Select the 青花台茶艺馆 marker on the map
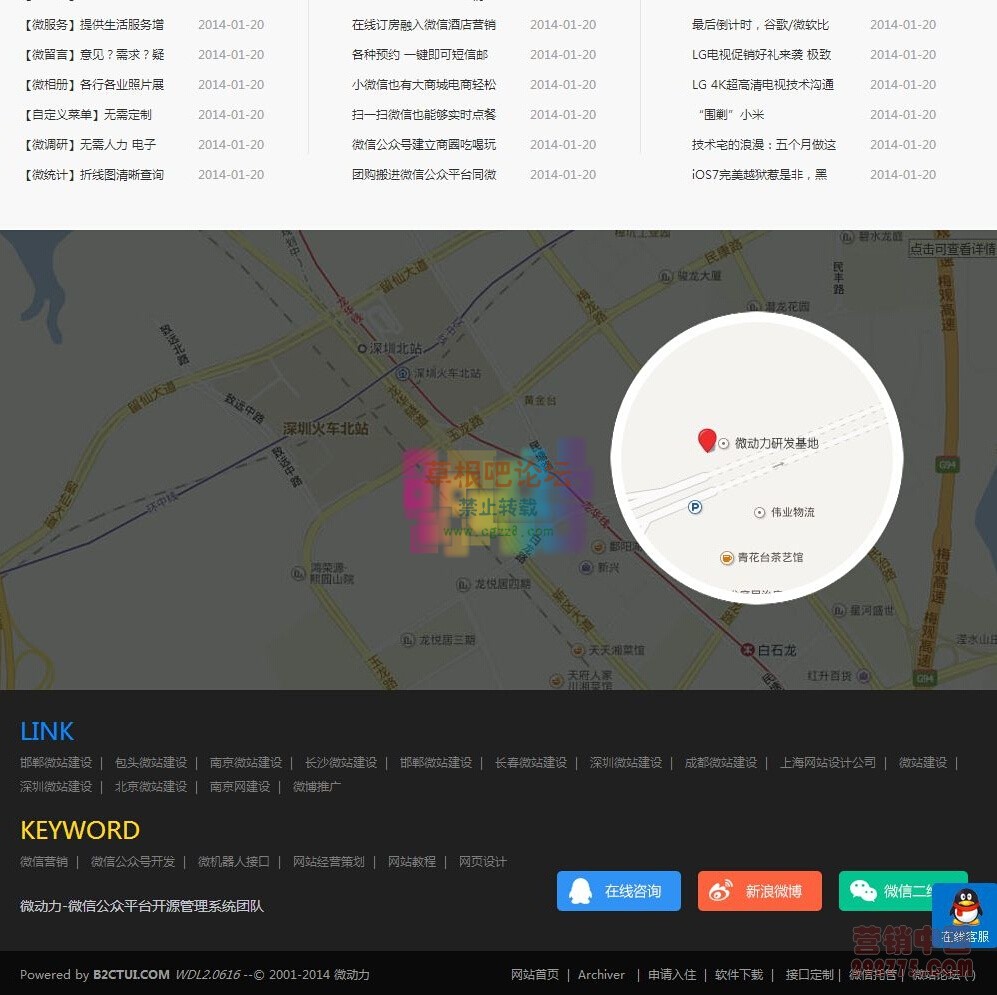 click(727, 558)
